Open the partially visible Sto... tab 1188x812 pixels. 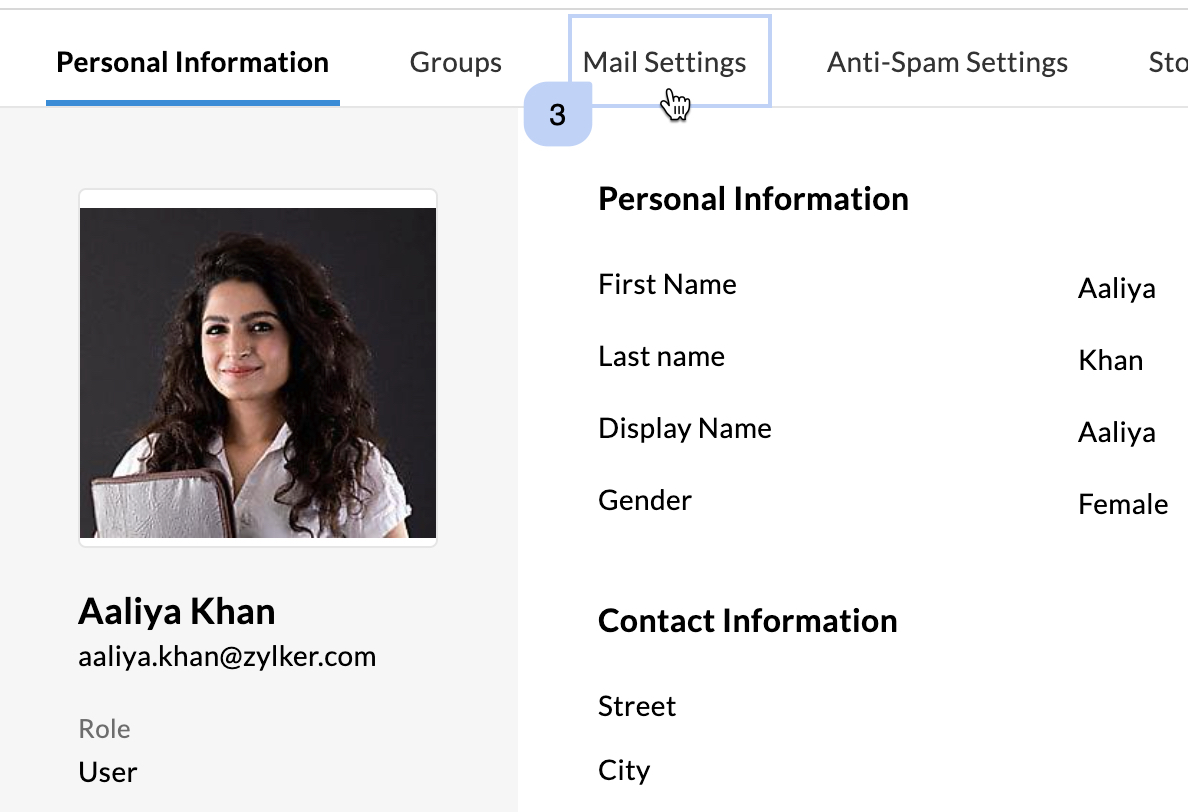pos(1167,62)
